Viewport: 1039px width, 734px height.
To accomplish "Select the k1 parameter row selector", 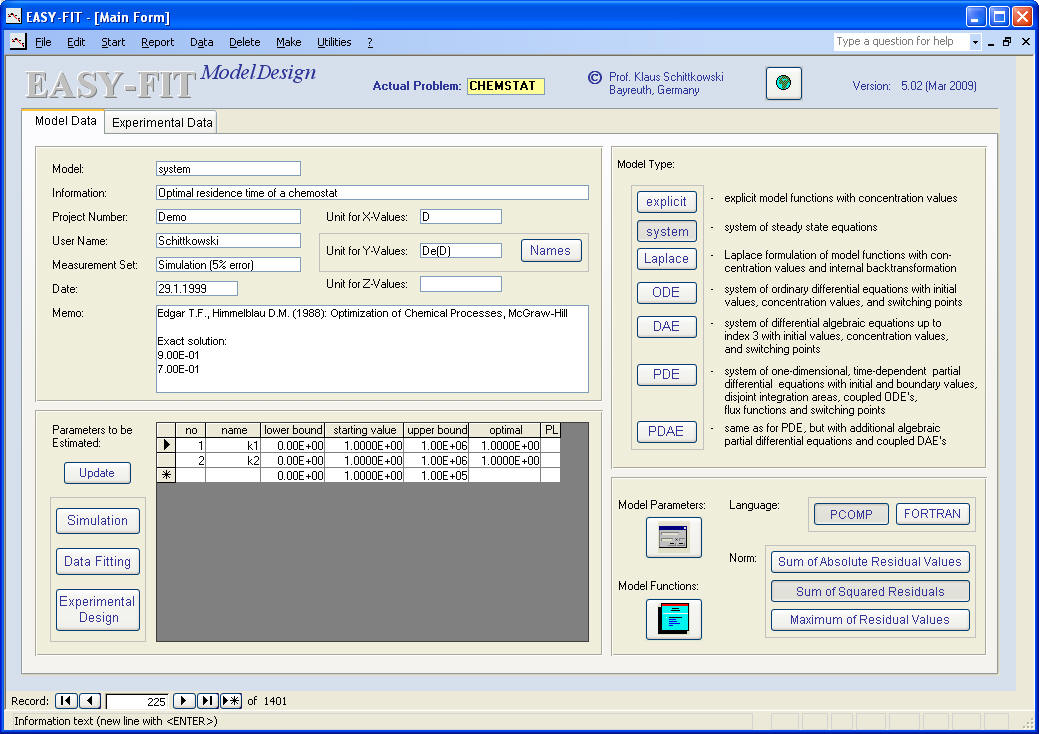I will (x=166, y=445).
